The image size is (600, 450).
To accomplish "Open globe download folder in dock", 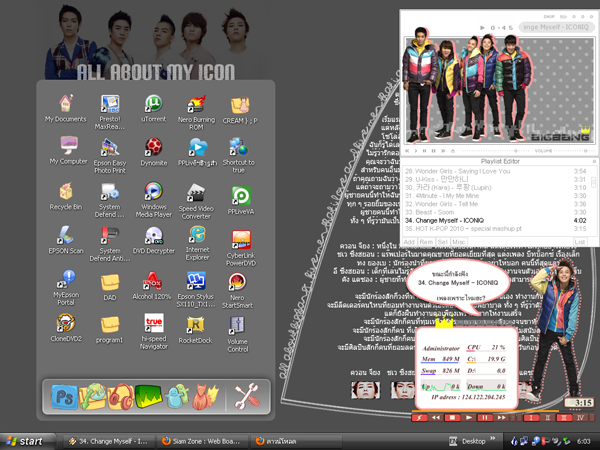I will (92, 397).
